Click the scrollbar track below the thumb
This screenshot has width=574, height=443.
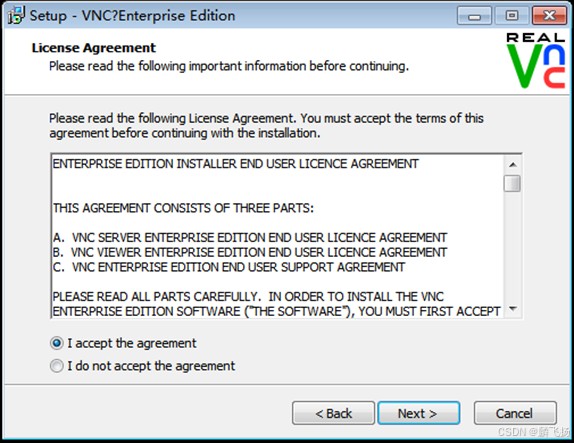(512, 247)
